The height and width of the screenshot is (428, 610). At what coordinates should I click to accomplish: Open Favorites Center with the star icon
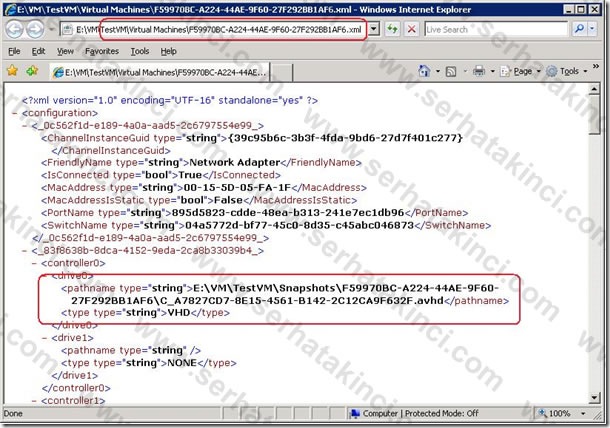(x=12, y=71)
